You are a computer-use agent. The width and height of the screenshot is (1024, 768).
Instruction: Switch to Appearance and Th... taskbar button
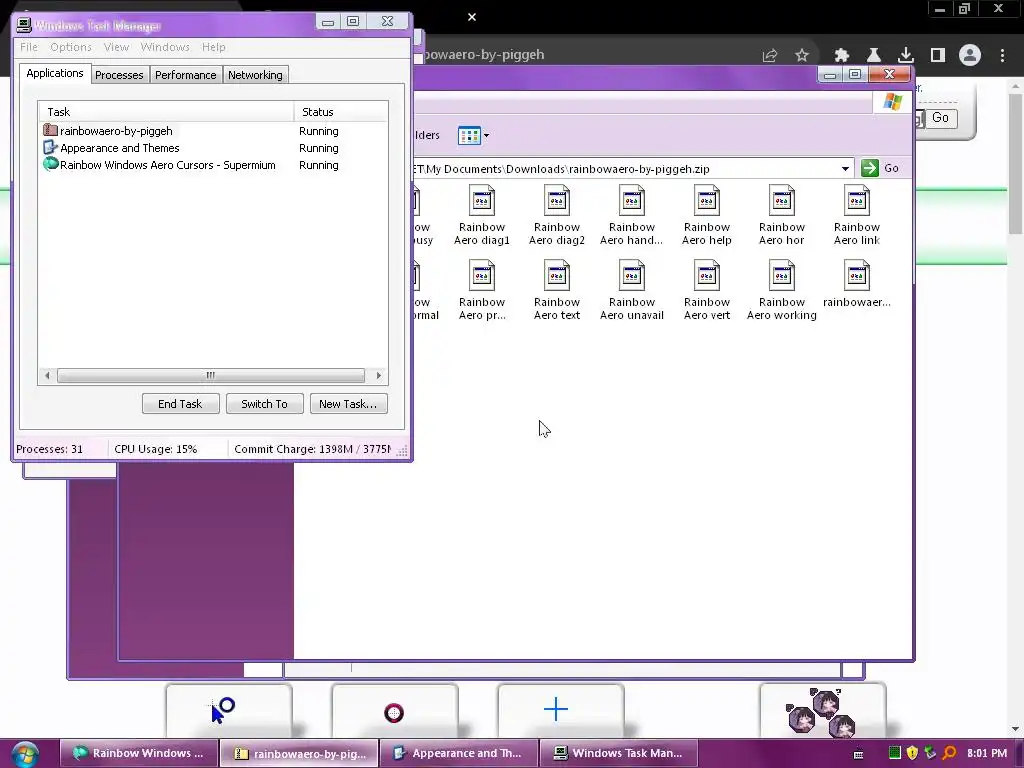coord(459,753)
